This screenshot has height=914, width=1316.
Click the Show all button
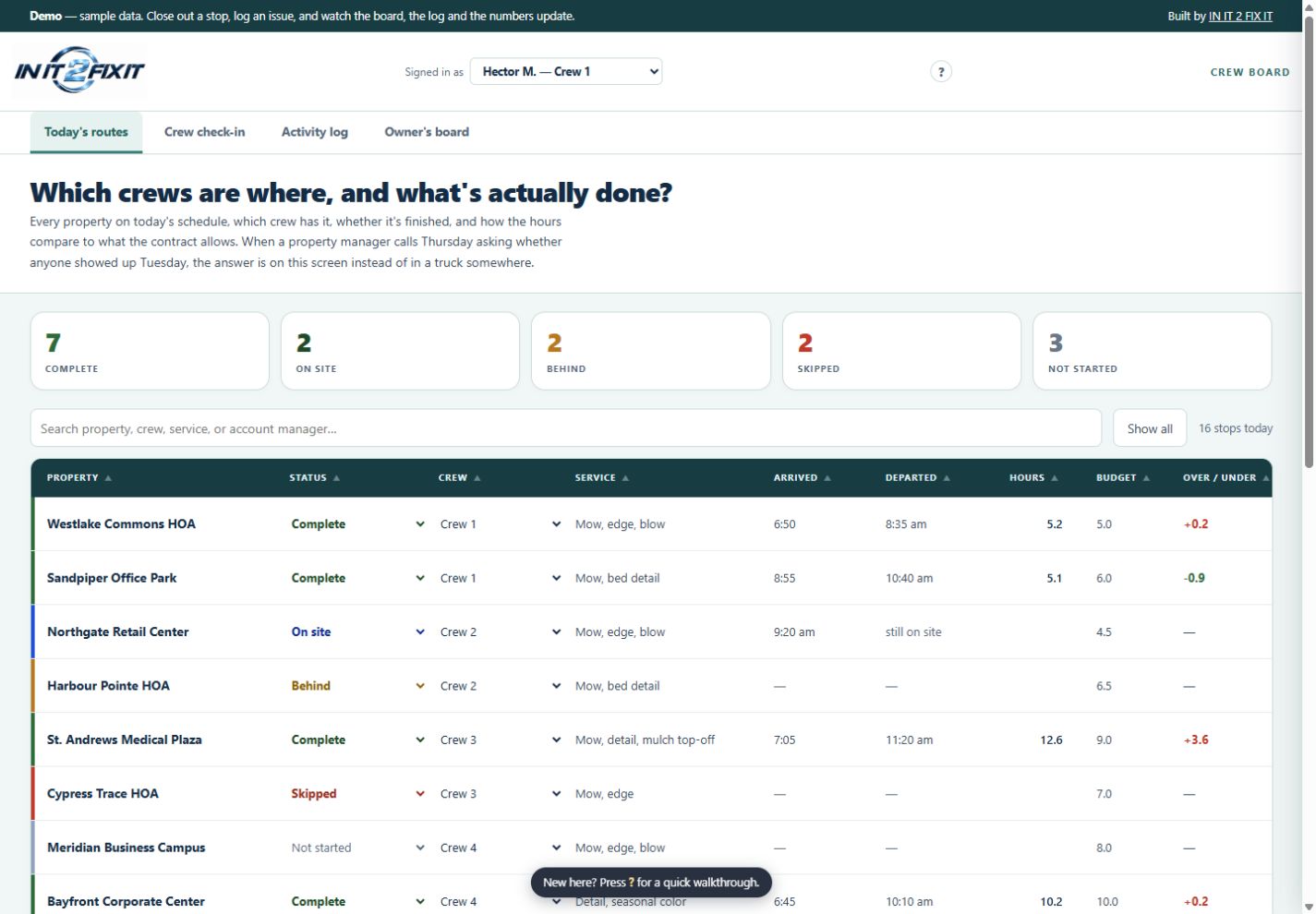[1150, 428]
